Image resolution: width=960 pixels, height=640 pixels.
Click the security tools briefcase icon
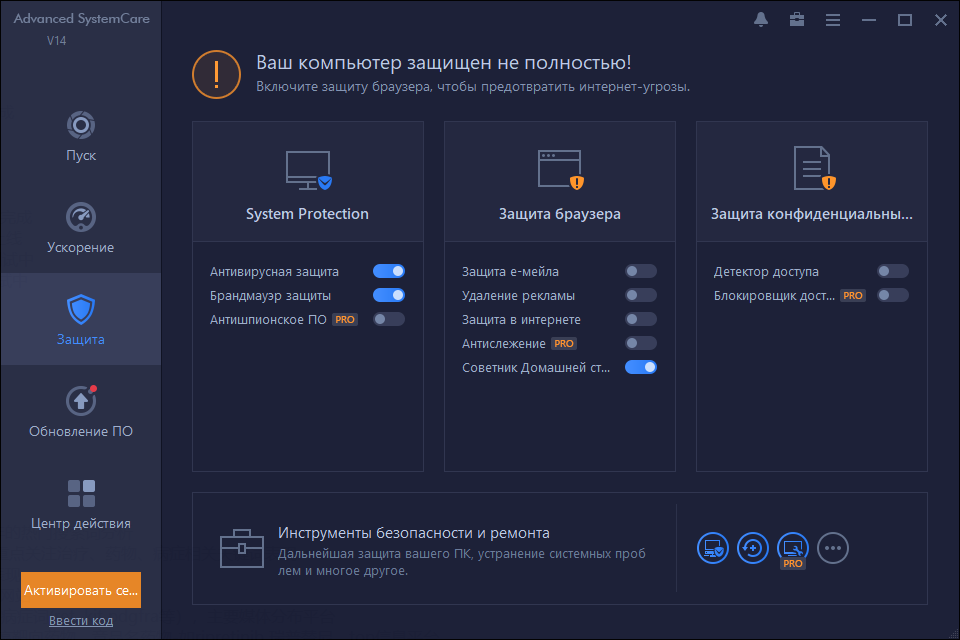point(242,548)
